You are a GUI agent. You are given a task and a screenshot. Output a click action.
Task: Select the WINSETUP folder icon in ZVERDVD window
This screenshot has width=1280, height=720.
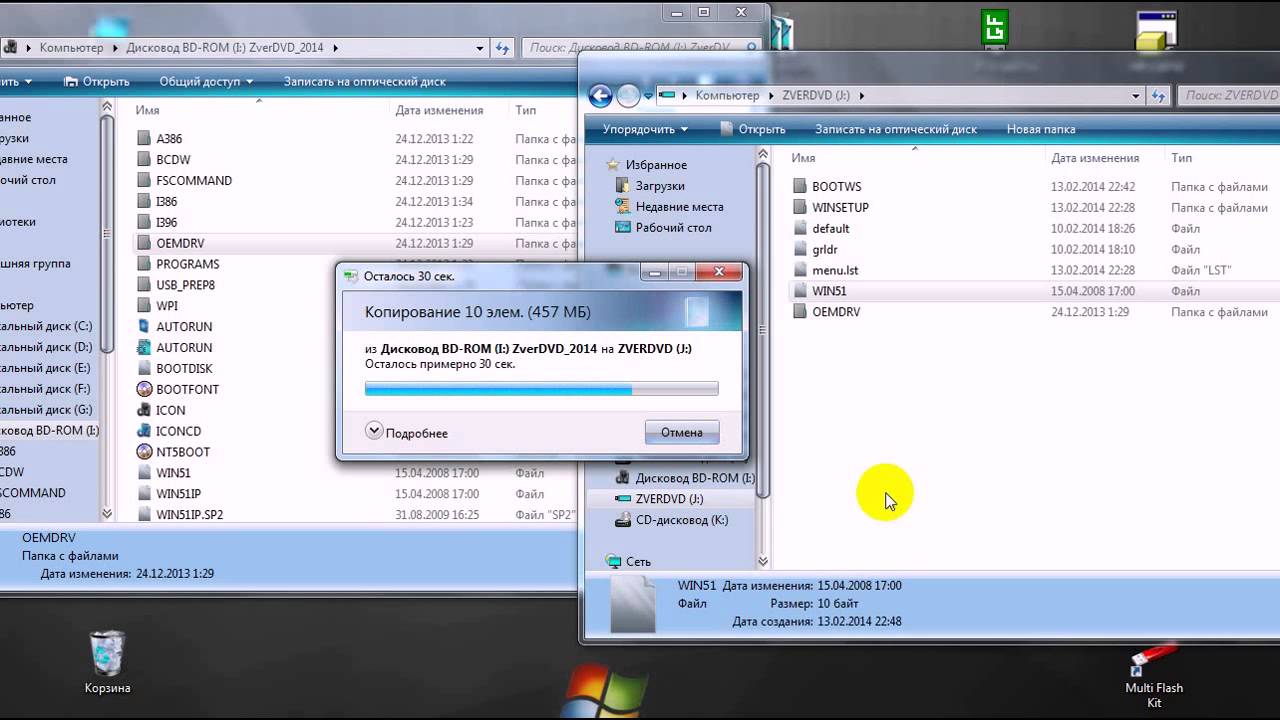[799, 208]
